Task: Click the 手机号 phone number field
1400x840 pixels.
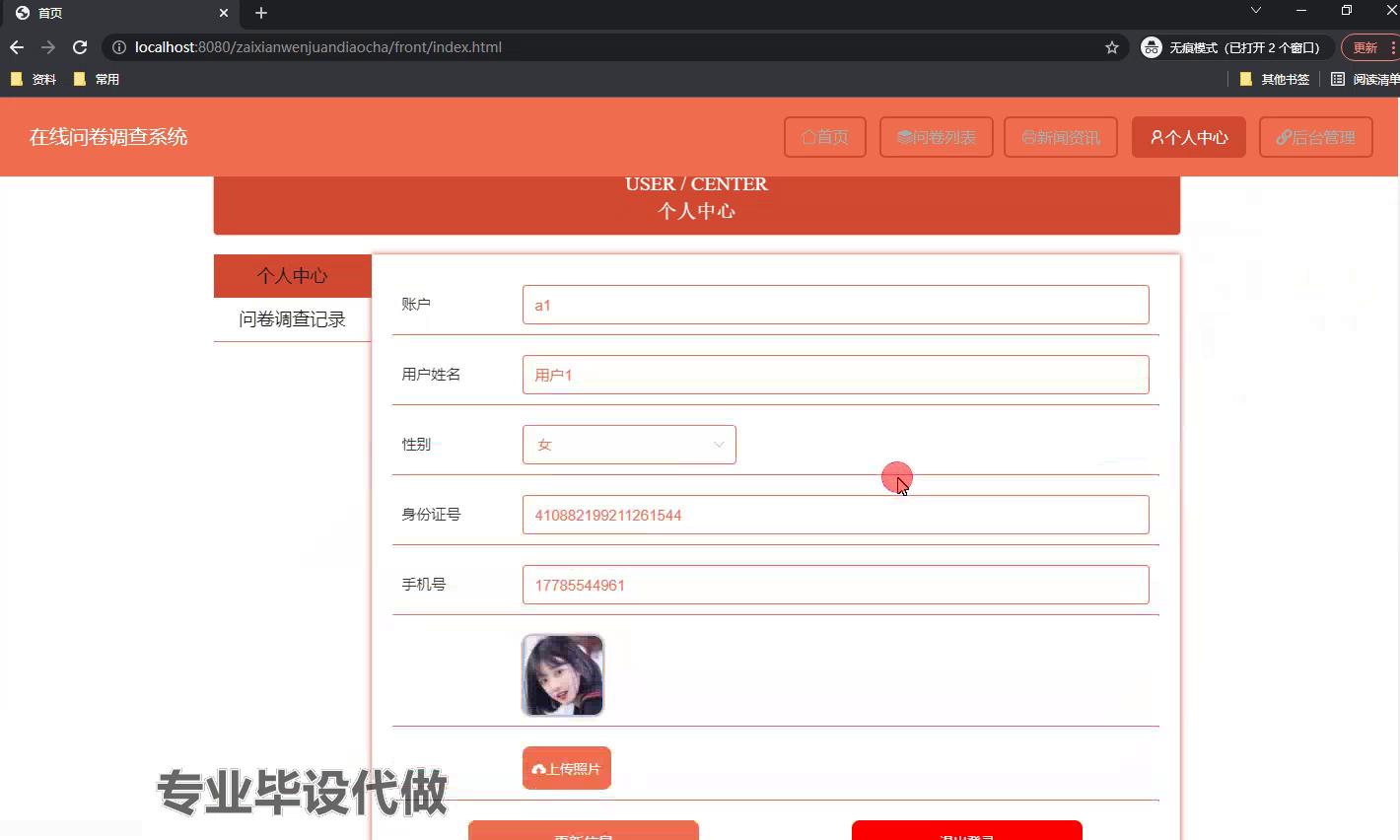Action: point(835,585)
